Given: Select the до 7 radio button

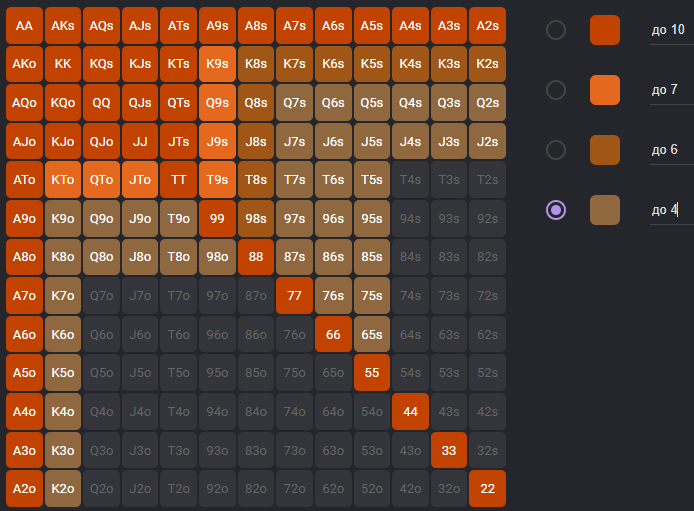Looking at the screenshot, I should [x=555, y=90].
